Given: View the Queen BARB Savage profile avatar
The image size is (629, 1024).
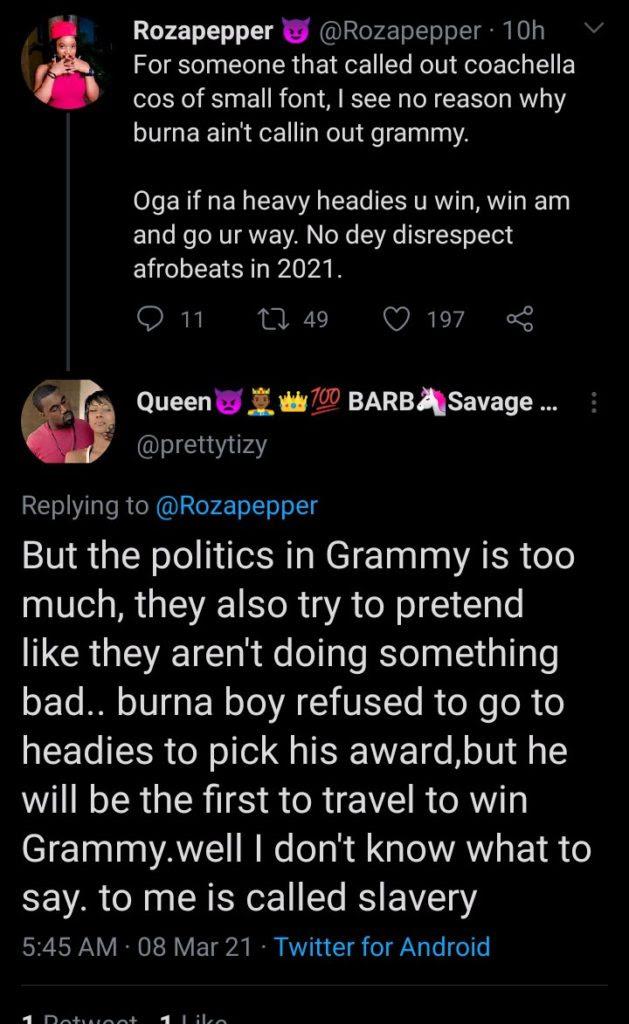Looking at the screenshot, I should click(x=67, y=421).
